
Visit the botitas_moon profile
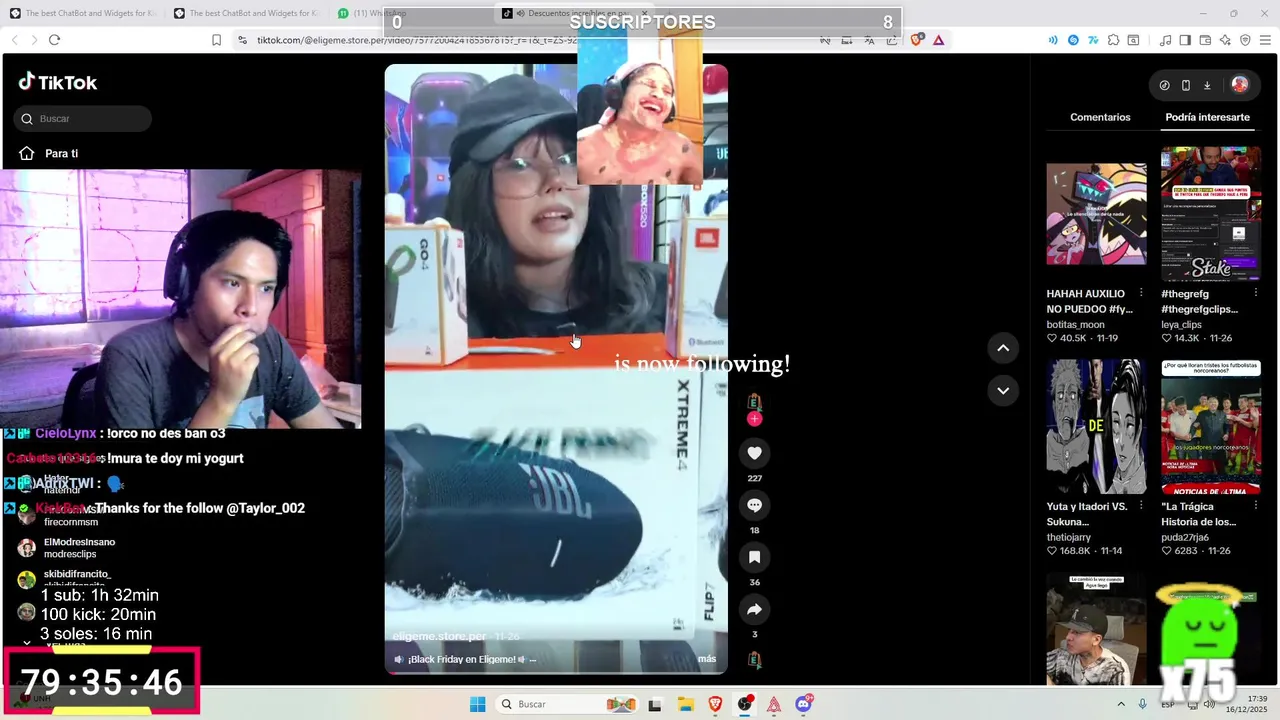point(1075,325)
